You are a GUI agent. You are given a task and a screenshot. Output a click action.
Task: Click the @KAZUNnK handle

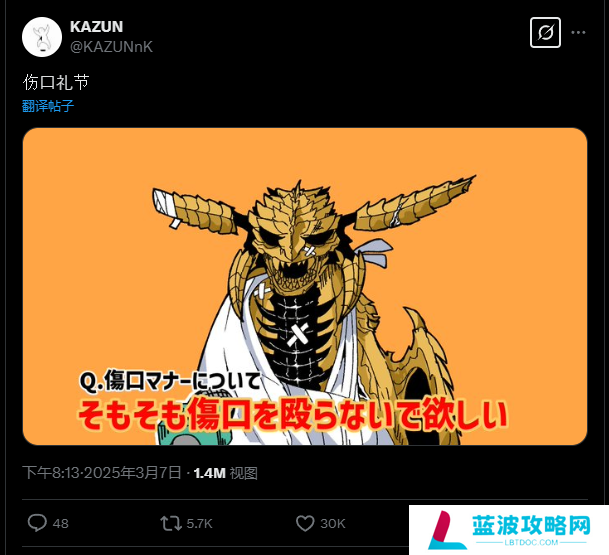tap(111, 47)
